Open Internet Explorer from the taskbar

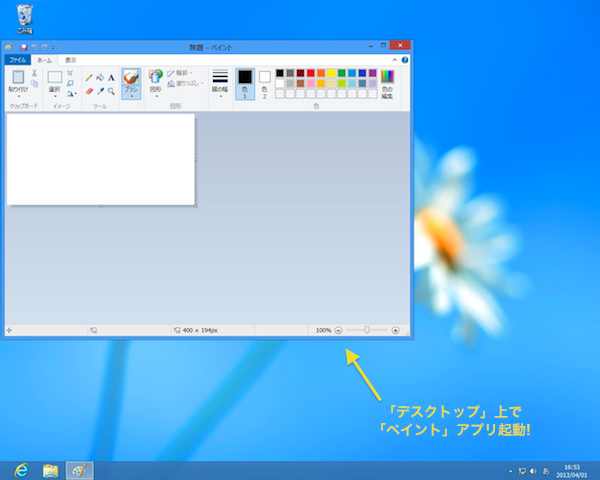[x=22, y=470]
